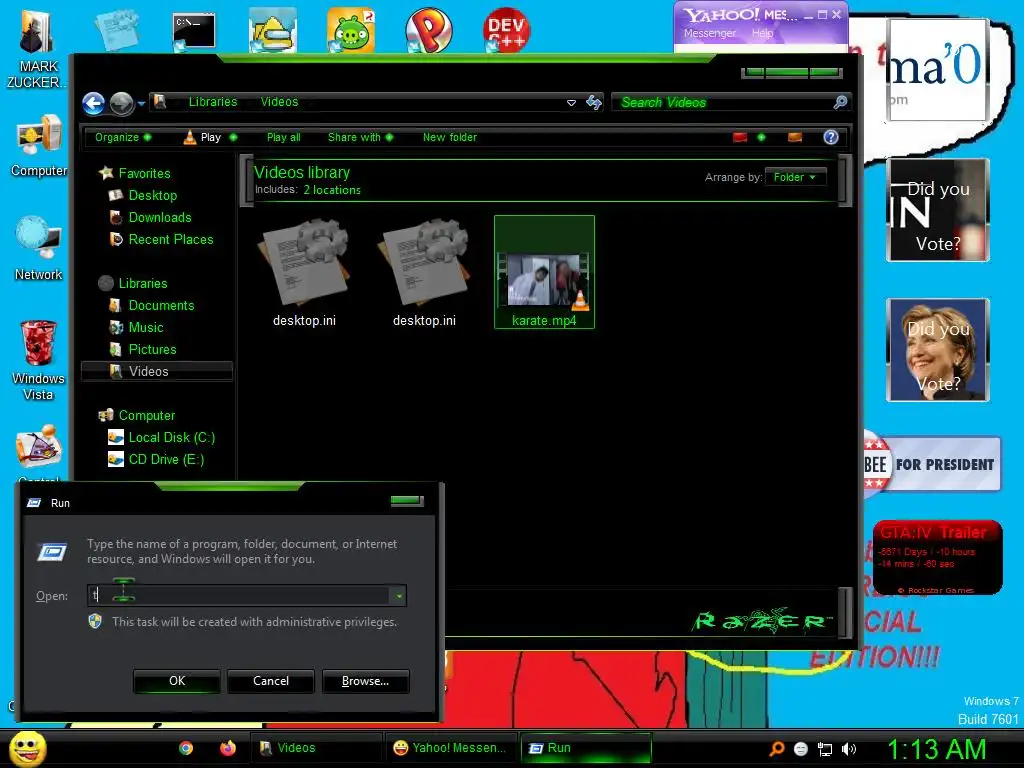Click the refresh icon beside address bar
Screen dimensions: 1024x768
tap(594, 103)
